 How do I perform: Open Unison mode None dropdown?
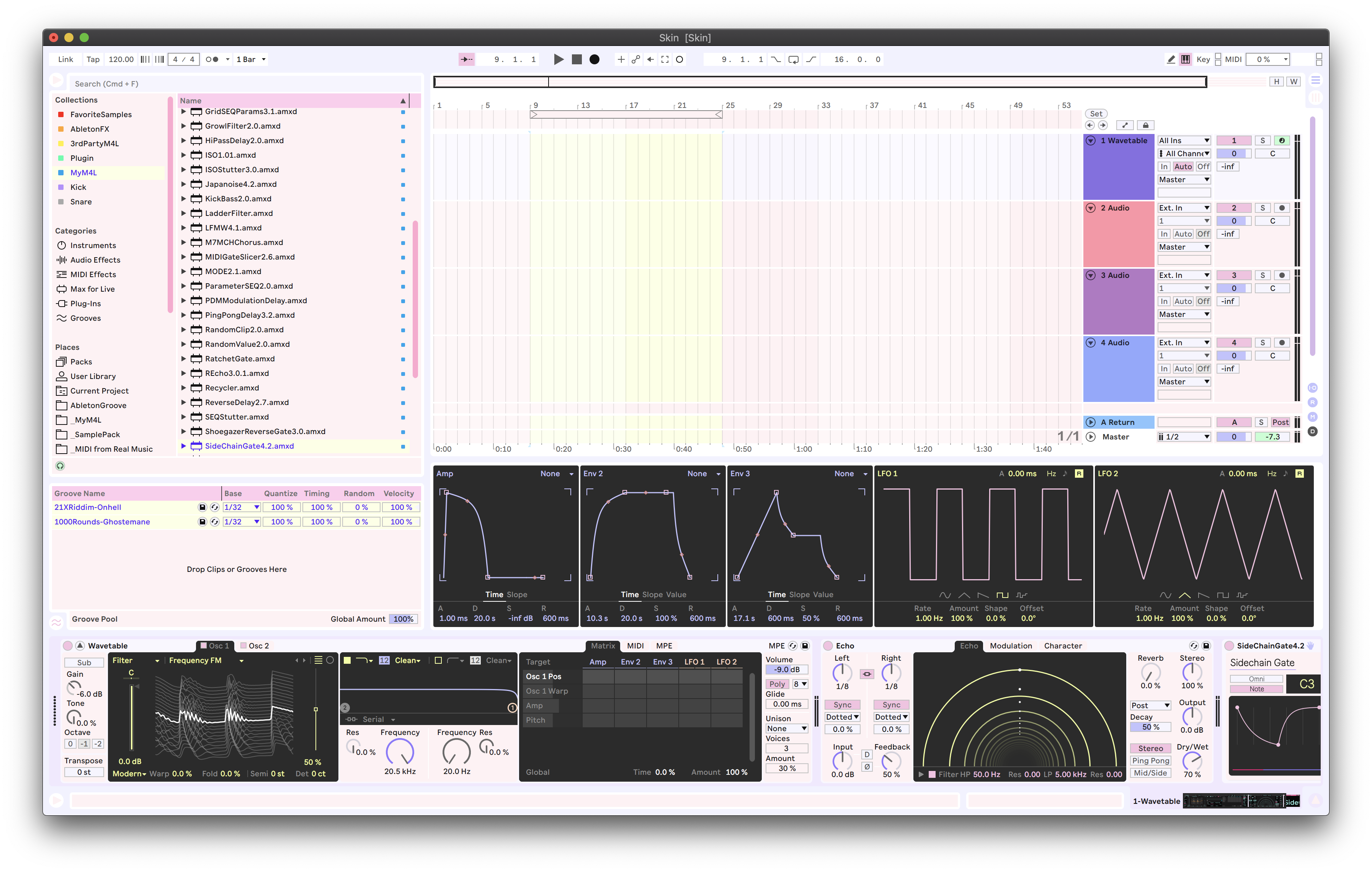tap(787, 728)
